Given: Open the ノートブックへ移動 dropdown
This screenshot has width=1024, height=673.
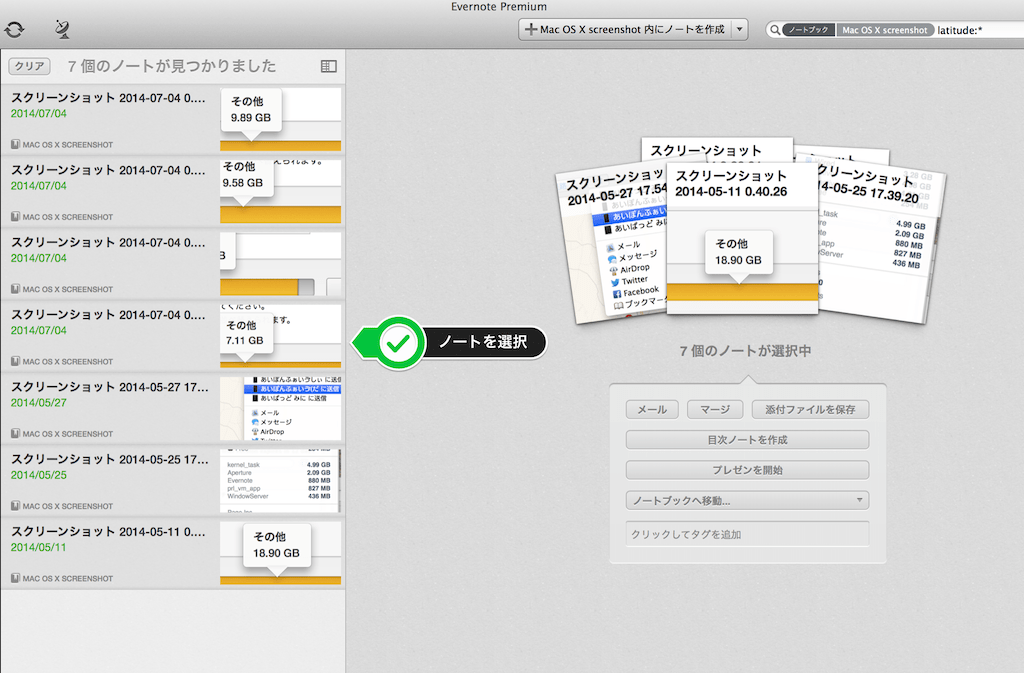Looking at the screenshot, I should 747,500.
